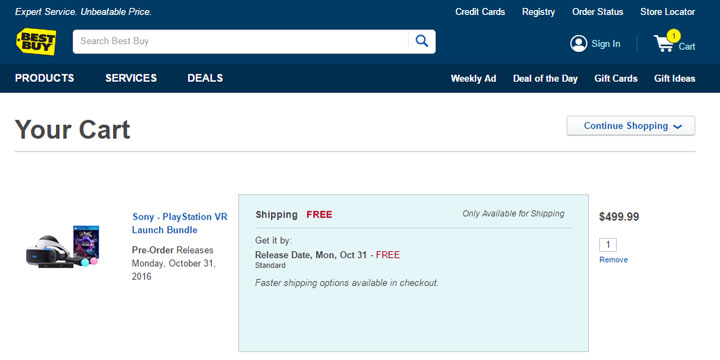Open the PlayStation VR bundle product image

tap(62, 246)
